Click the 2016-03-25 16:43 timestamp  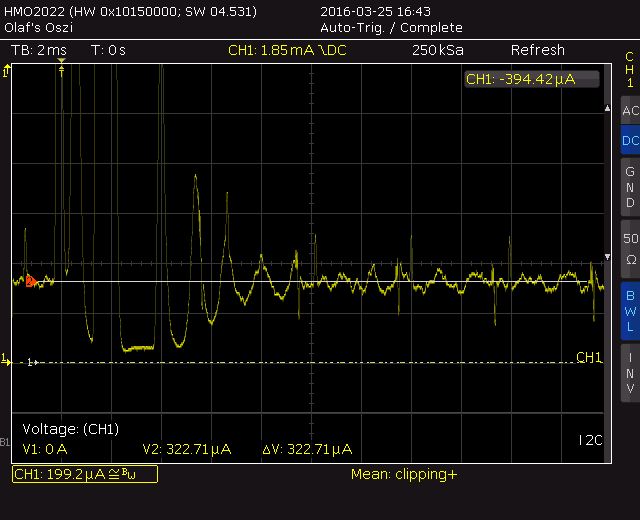tap(376, 11)
